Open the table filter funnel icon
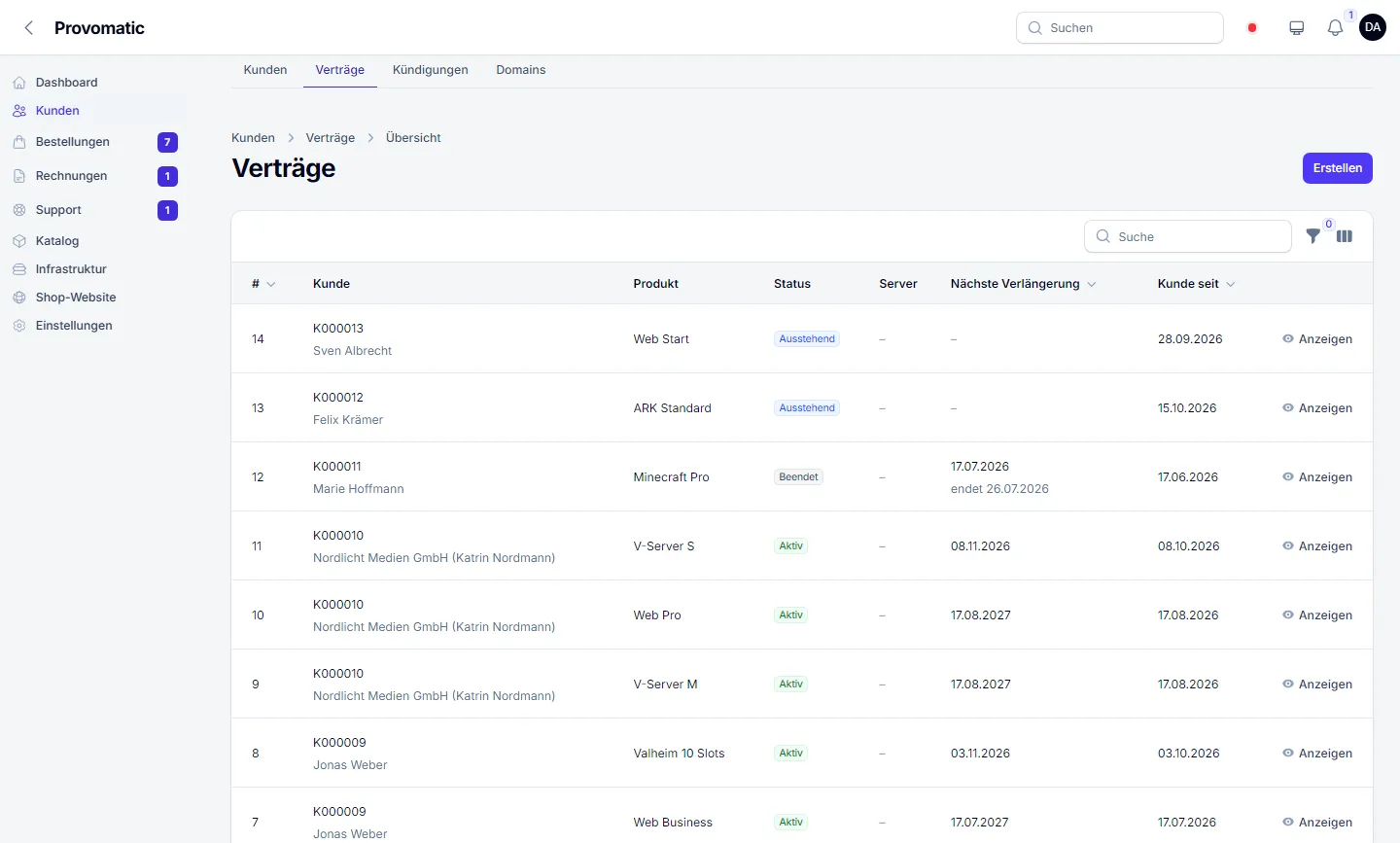This screenshot has width=1400, height=843. (1312, 236)
